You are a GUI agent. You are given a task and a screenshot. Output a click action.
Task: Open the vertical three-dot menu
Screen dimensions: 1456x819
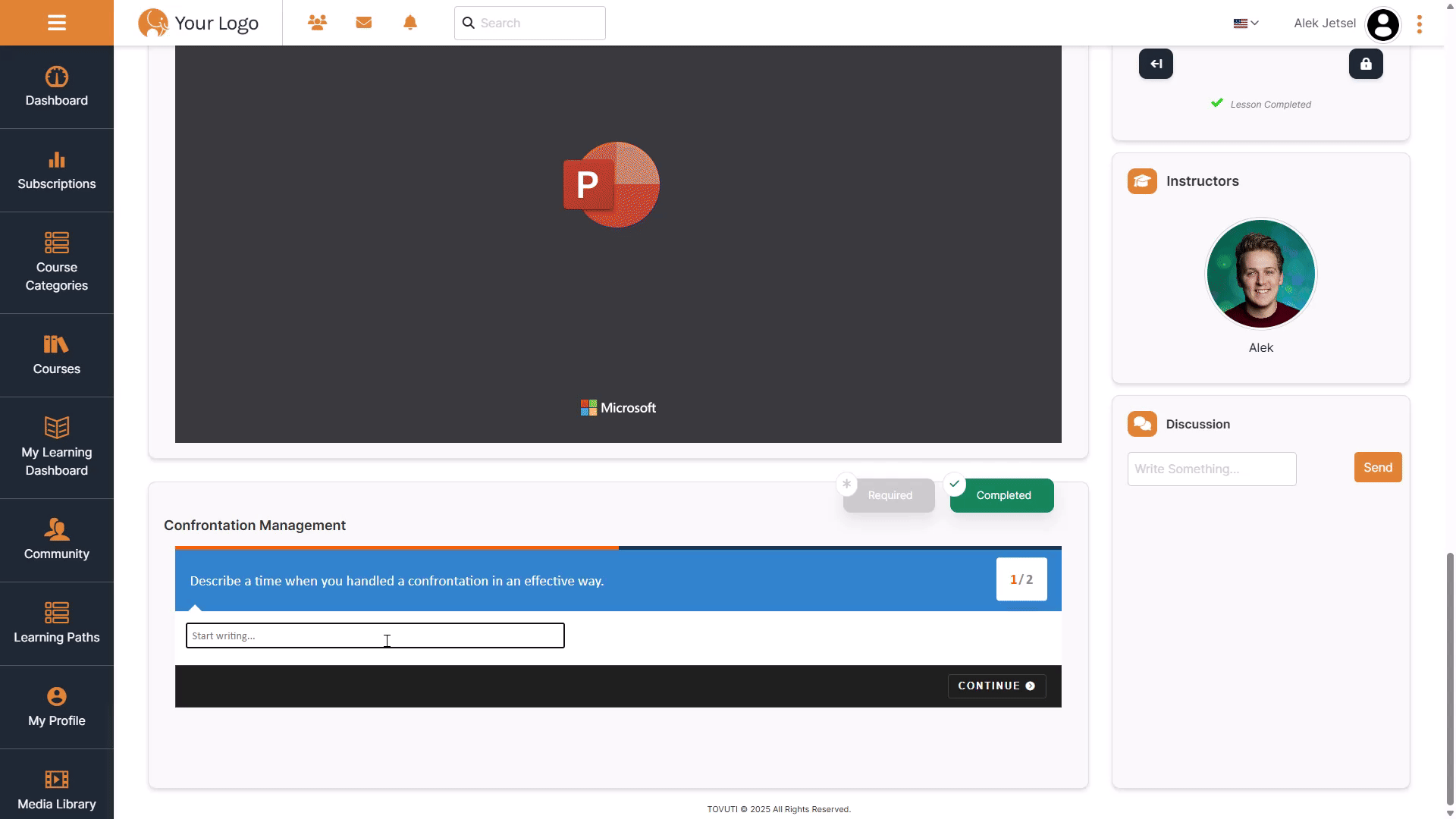[1420, 24]
